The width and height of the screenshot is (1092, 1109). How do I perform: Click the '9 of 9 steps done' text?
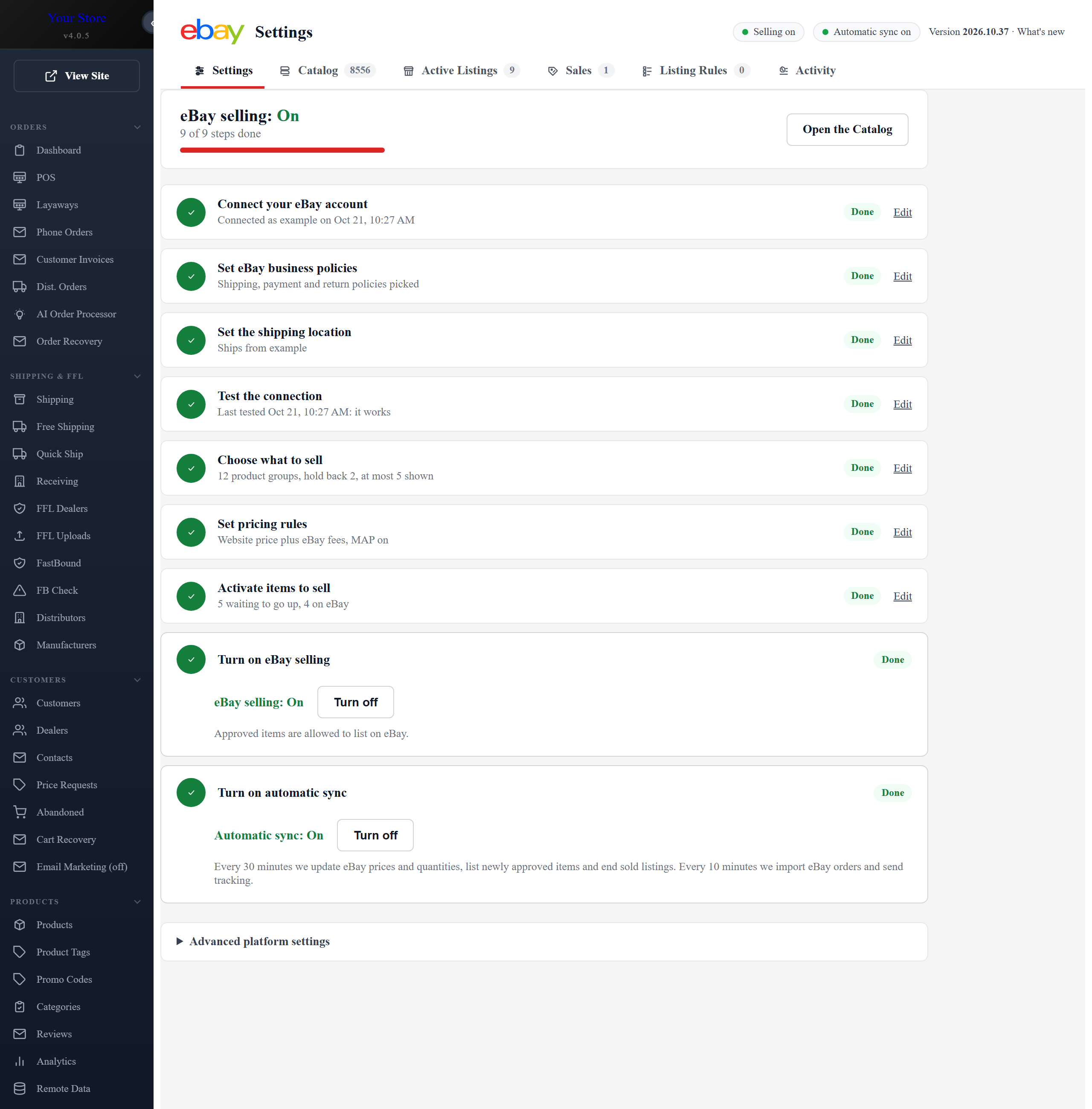[220, 134]
